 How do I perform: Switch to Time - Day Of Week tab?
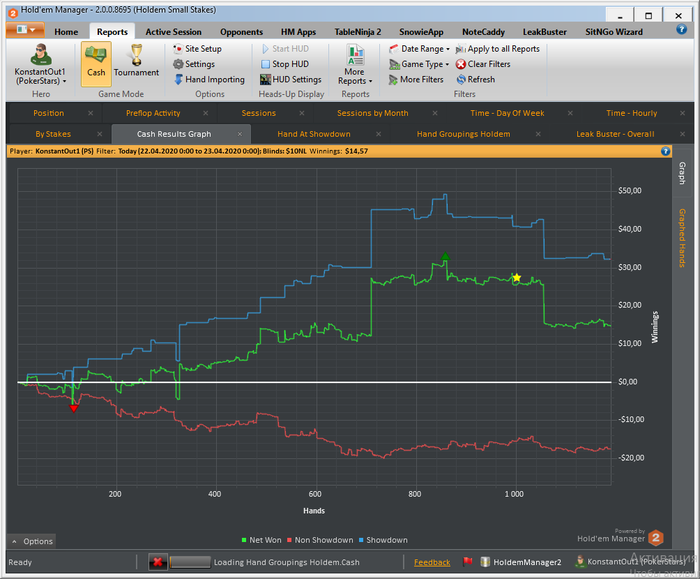click(x=507, y=113)
